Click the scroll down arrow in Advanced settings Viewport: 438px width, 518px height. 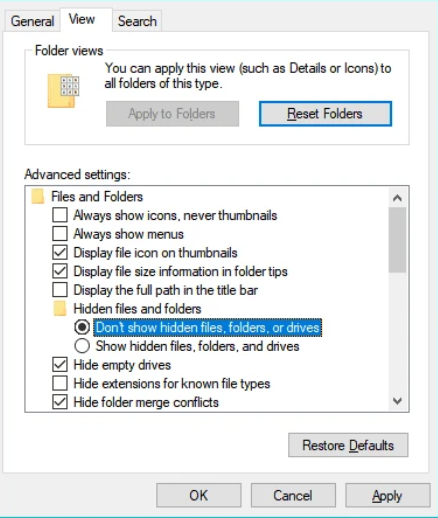coord(397,401)
